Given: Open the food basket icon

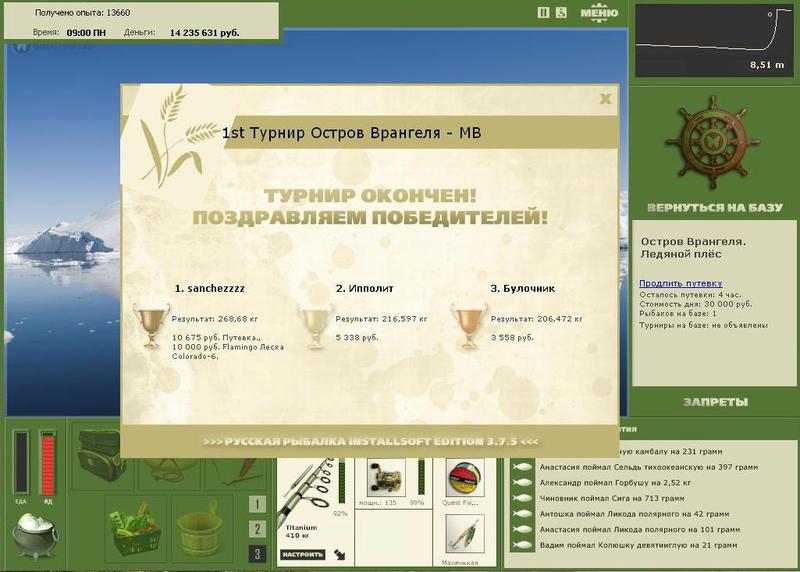Looking at the screenshot, I should pos(134,529).
